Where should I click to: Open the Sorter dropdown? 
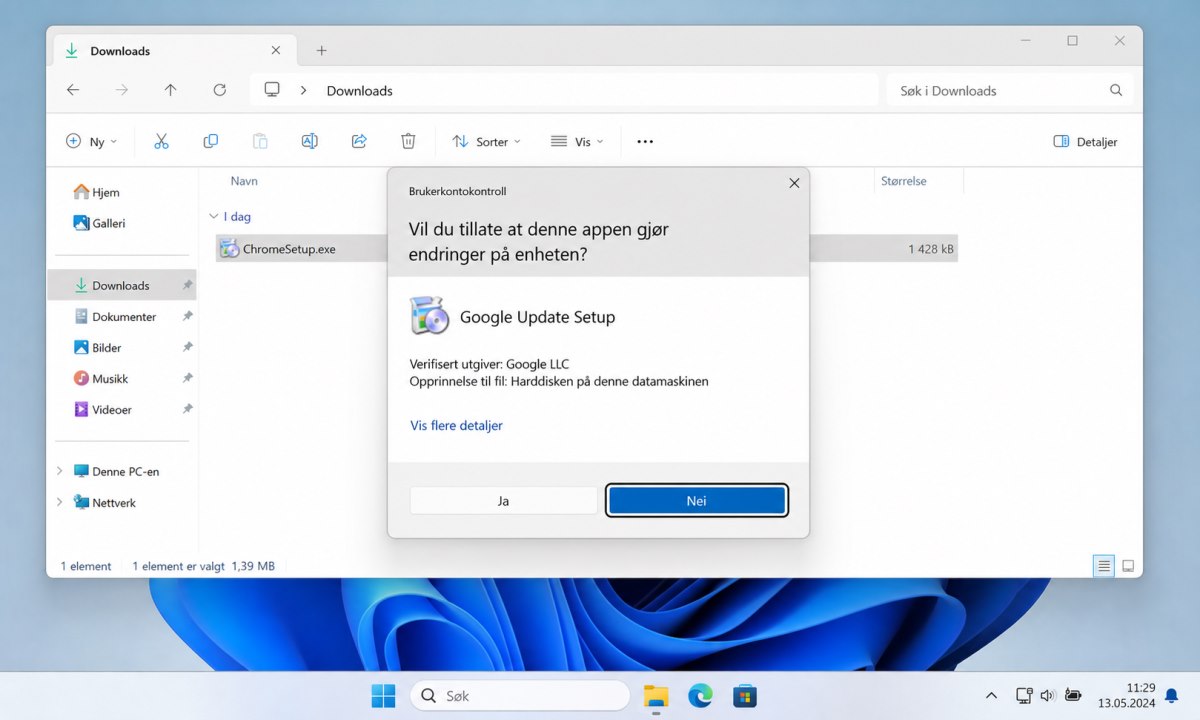coord(487,142)
